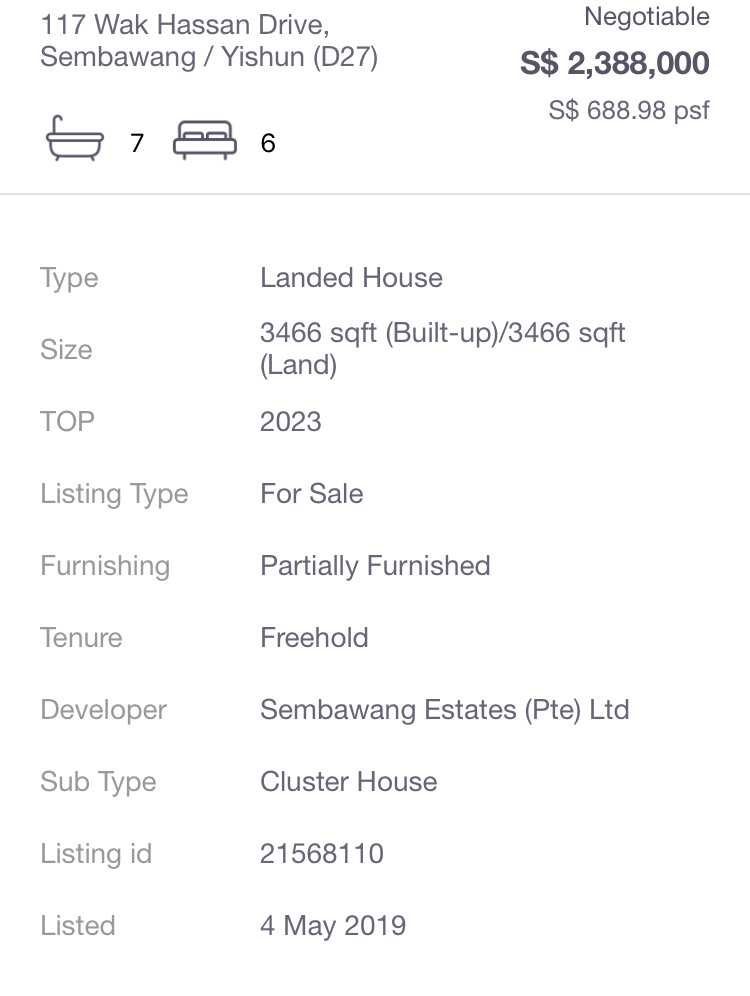Tap the Freehold tenure value
Image resolution: width=750 pixels, height=996 pixels.
tap(314, 638)
